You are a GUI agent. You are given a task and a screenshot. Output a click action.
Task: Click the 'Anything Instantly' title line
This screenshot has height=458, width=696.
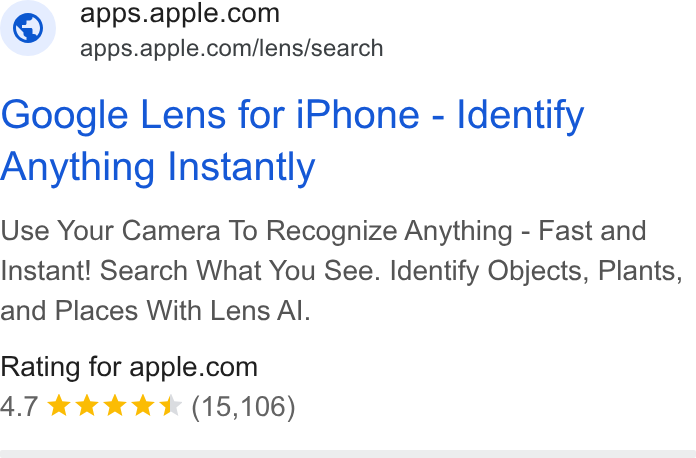click(x=158, y=167)
